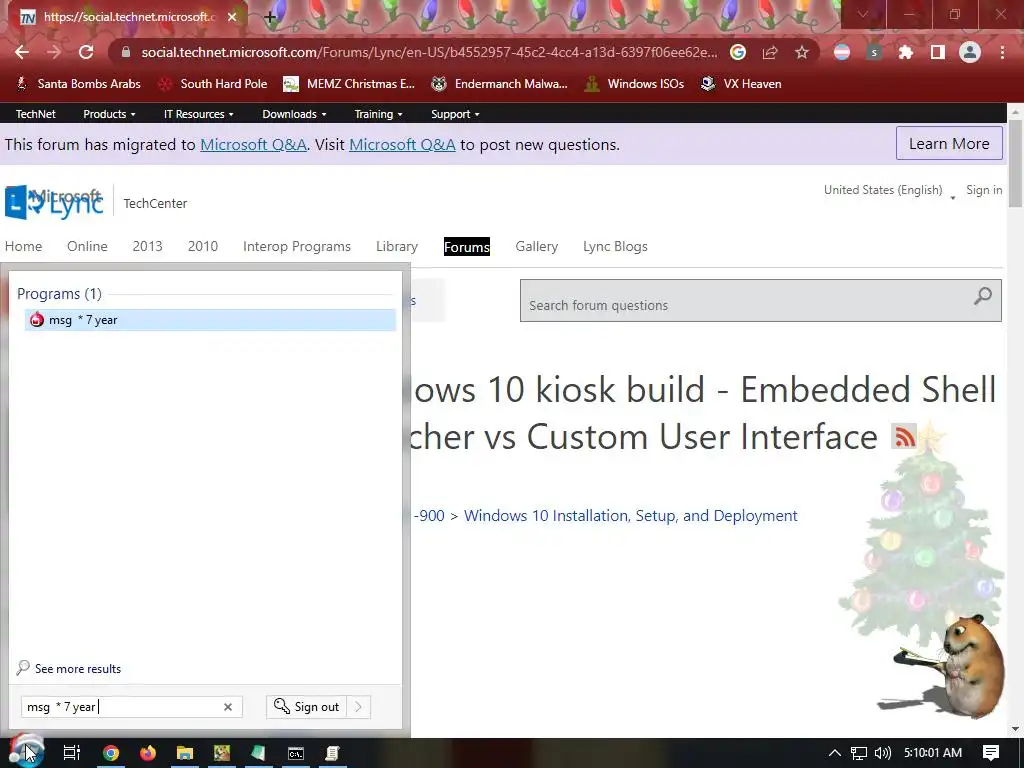Viewport: 1024px width, 768px height.
Task: Open Action Center notifications icon
Action: tap(991, 753)
